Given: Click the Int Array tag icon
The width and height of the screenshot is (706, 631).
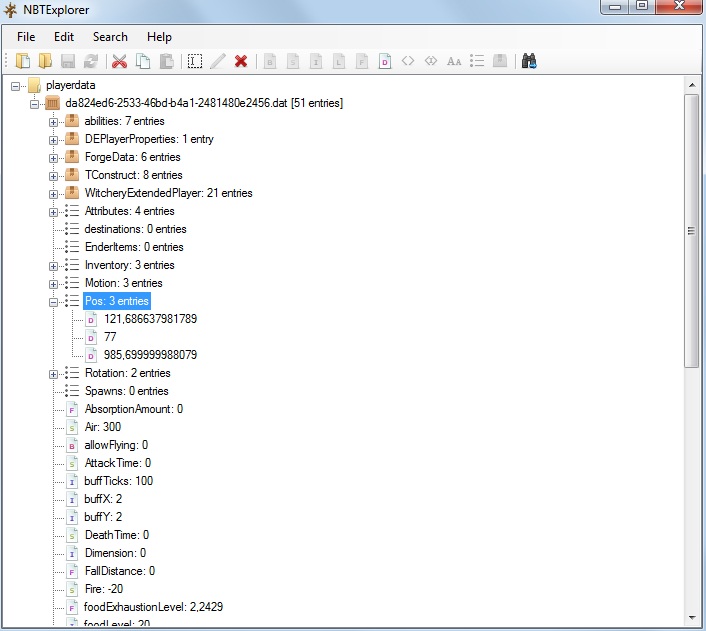Looking at the screenshot, I should coord(431,60).
